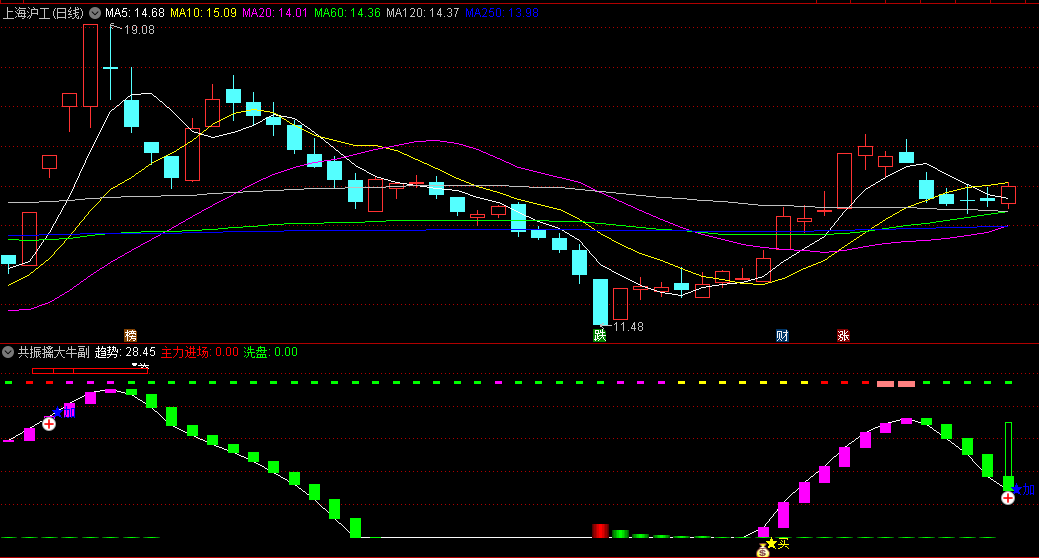Open the red 涨 marker icon
This screenshot has height=558, width=1039.
pyautogui.click(x=843, y=335)
